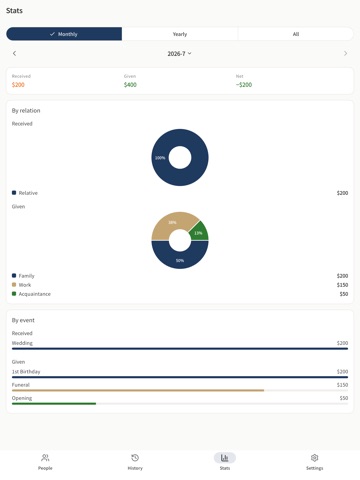Click the $50 amount beside Opening

[x=344, y=398]
